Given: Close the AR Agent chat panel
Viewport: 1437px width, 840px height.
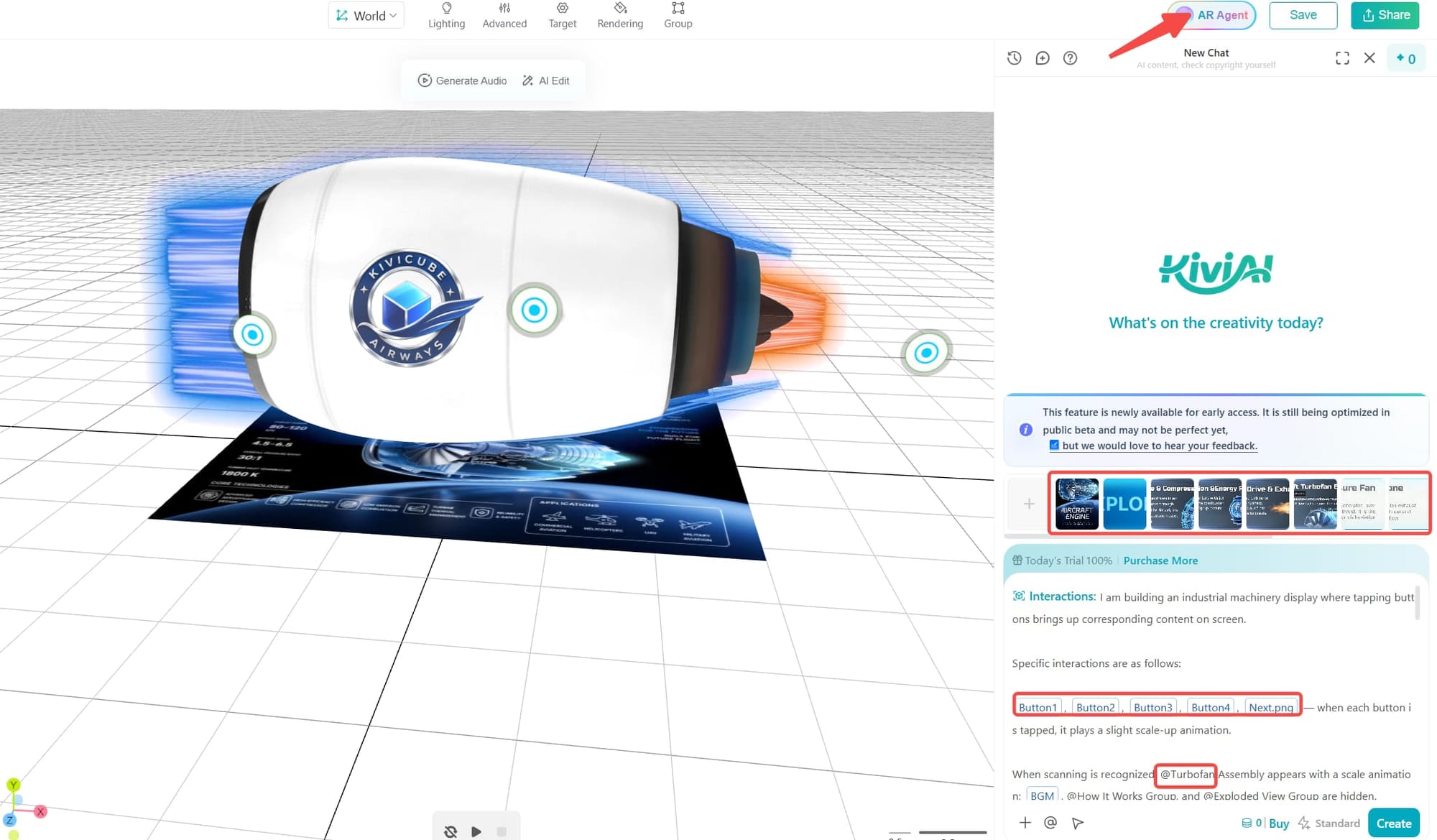Looking at the screenshot, I should pyautogui.click(x=1369, y=58).
